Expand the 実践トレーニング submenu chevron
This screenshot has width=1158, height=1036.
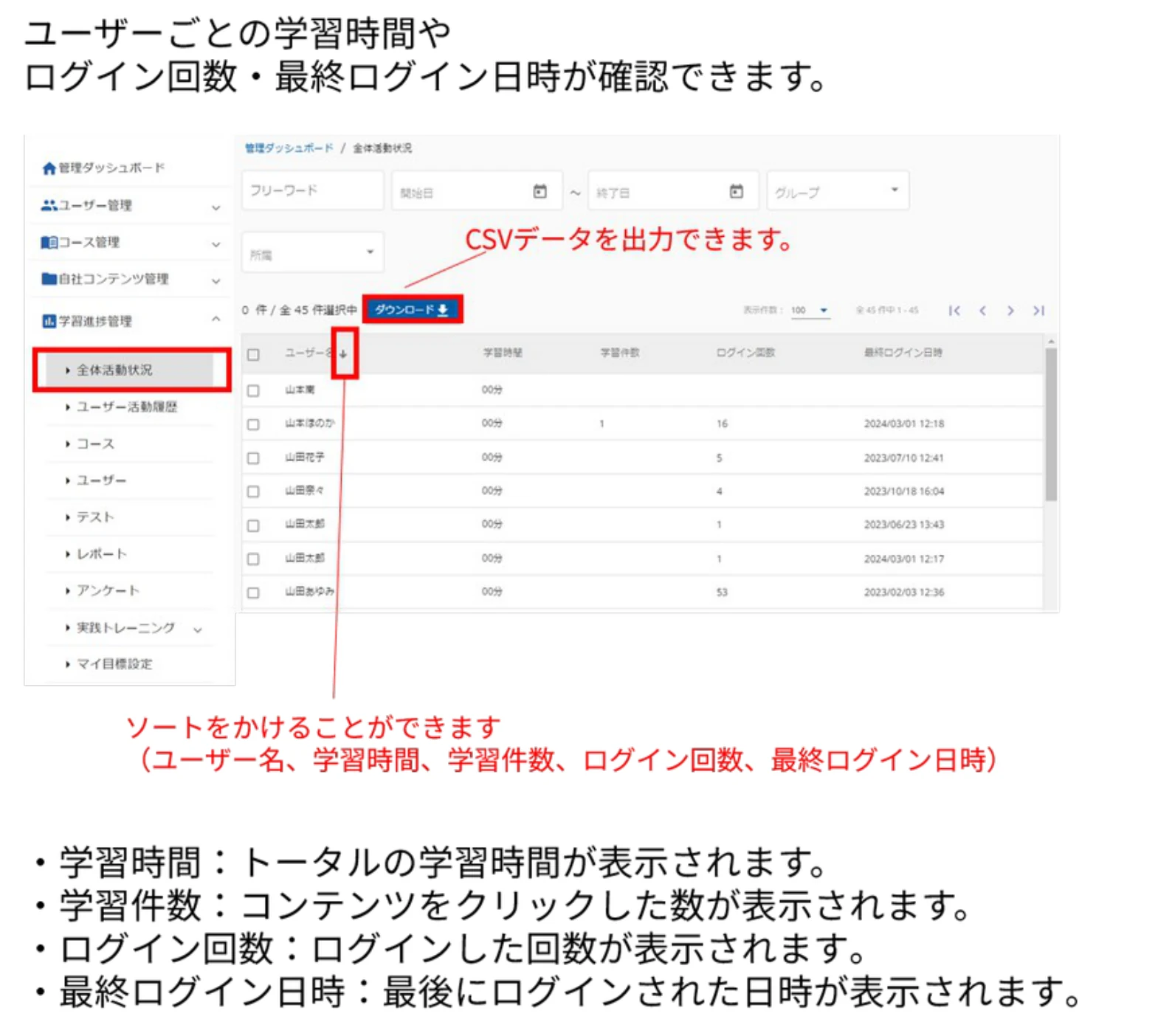click(x=197, y=629)
